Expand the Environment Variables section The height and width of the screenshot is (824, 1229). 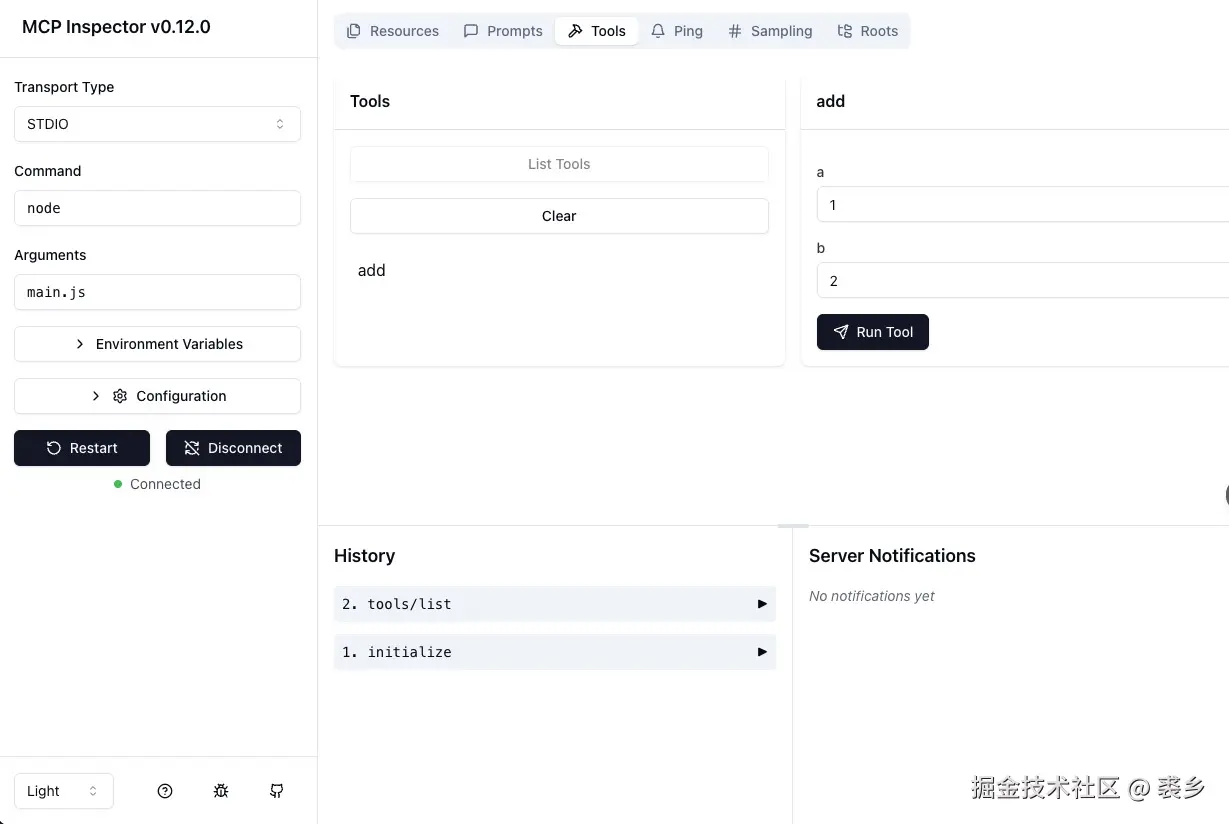pyautogui.click(x=157, y=344)
